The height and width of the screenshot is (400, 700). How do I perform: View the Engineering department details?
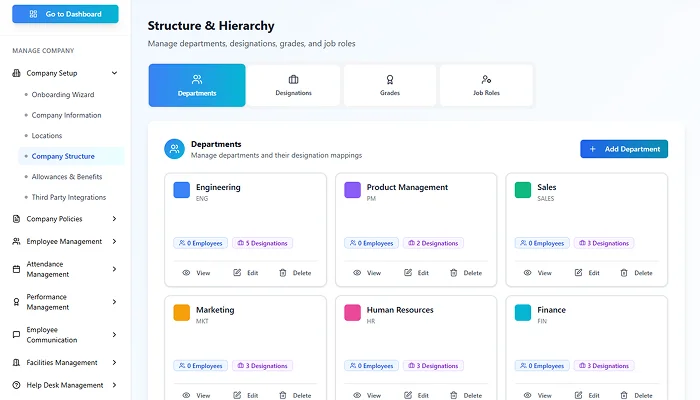click(196, 273)
